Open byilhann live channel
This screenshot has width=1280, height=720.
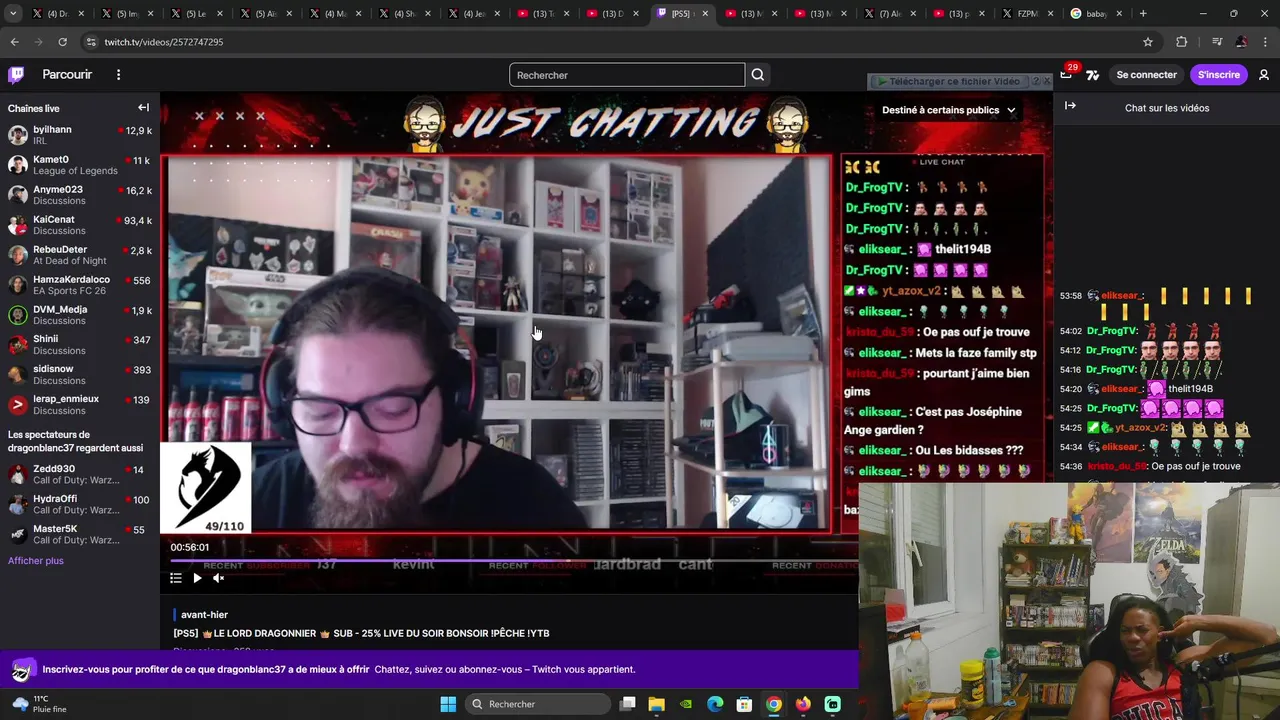pyautogui.click(x=80, y=135)
